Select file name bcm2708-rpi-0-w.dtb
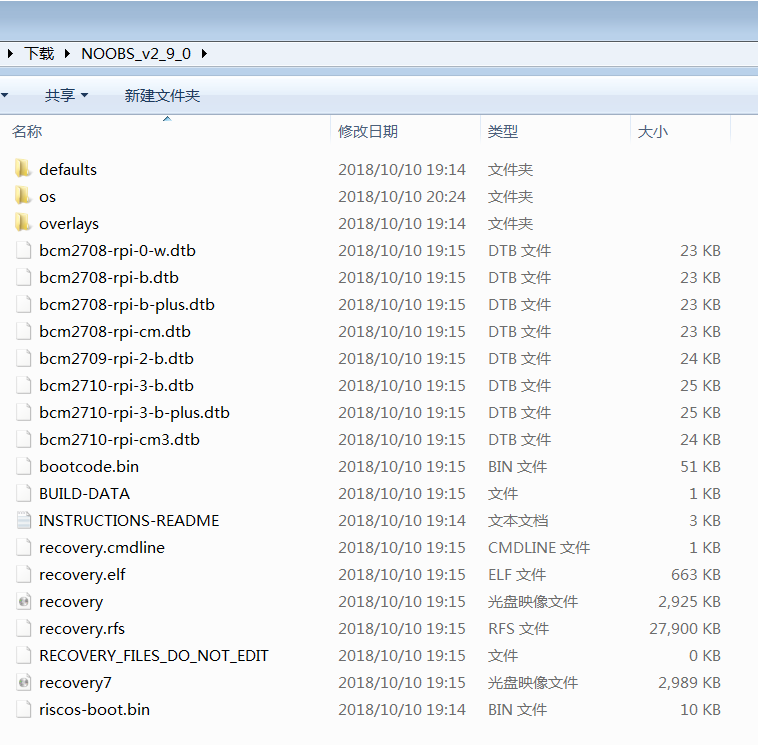Screen dimensions: 758x745 (117, 250)
